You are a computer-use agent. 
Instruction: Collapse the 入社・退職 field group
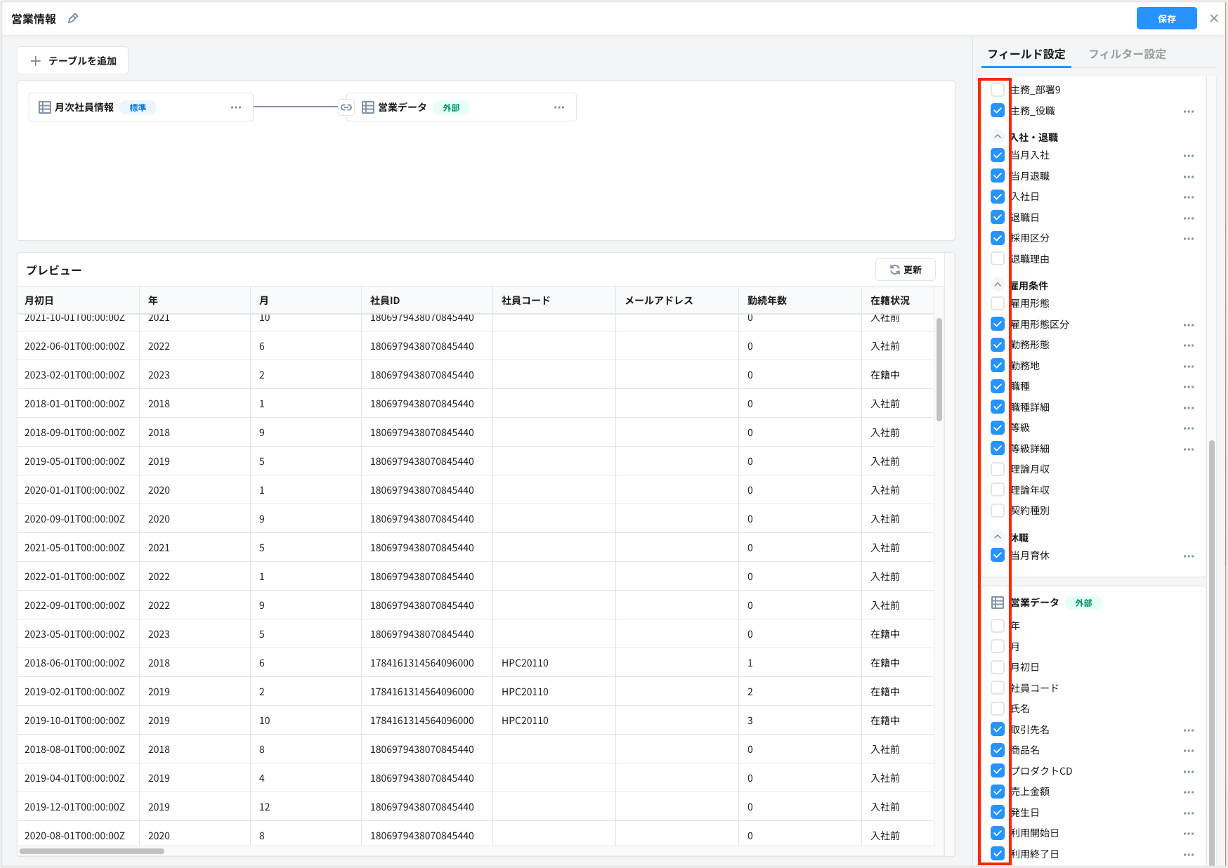point(997,137)
